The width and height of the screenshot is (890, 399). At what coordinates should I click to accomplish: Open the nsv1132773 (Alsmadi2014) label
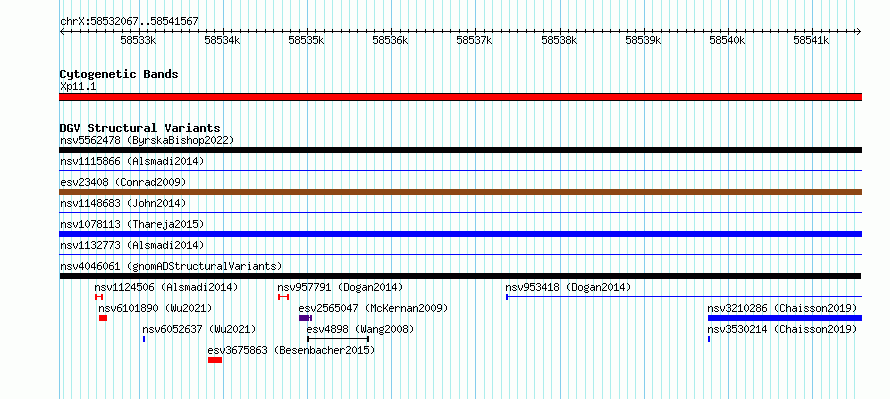point(132,245)
